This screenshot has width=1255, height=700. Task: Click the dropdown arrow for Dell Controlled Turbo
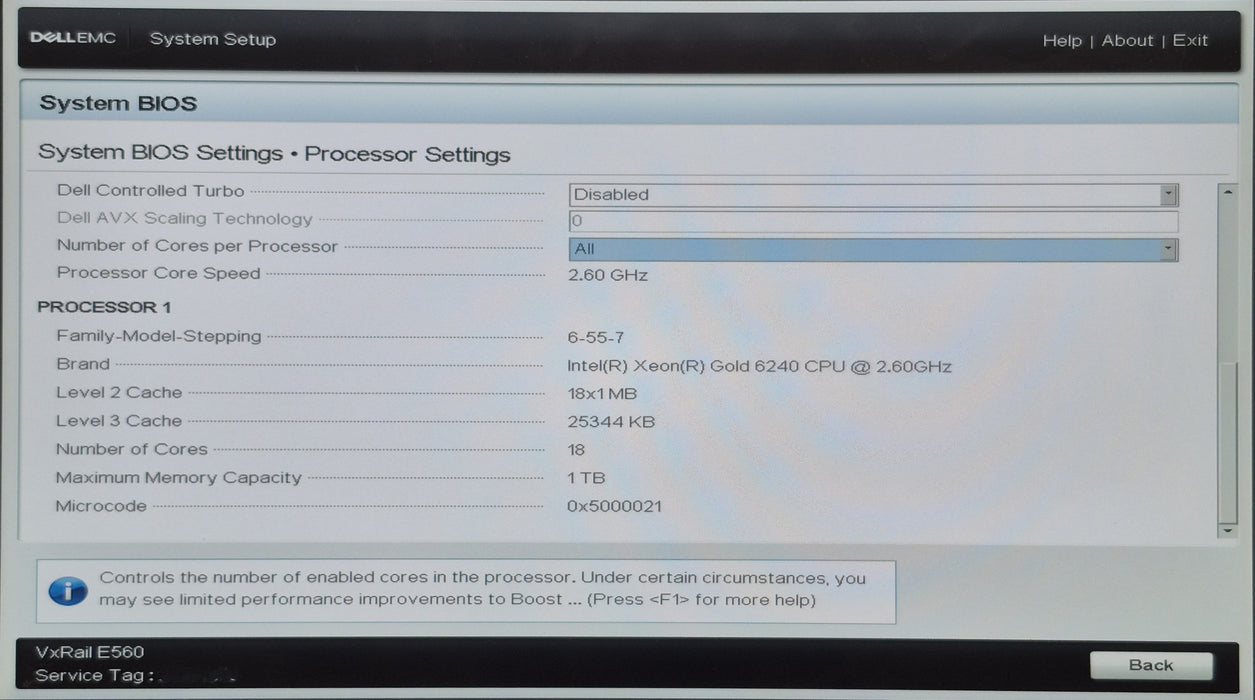click(x=1168, y=194)
